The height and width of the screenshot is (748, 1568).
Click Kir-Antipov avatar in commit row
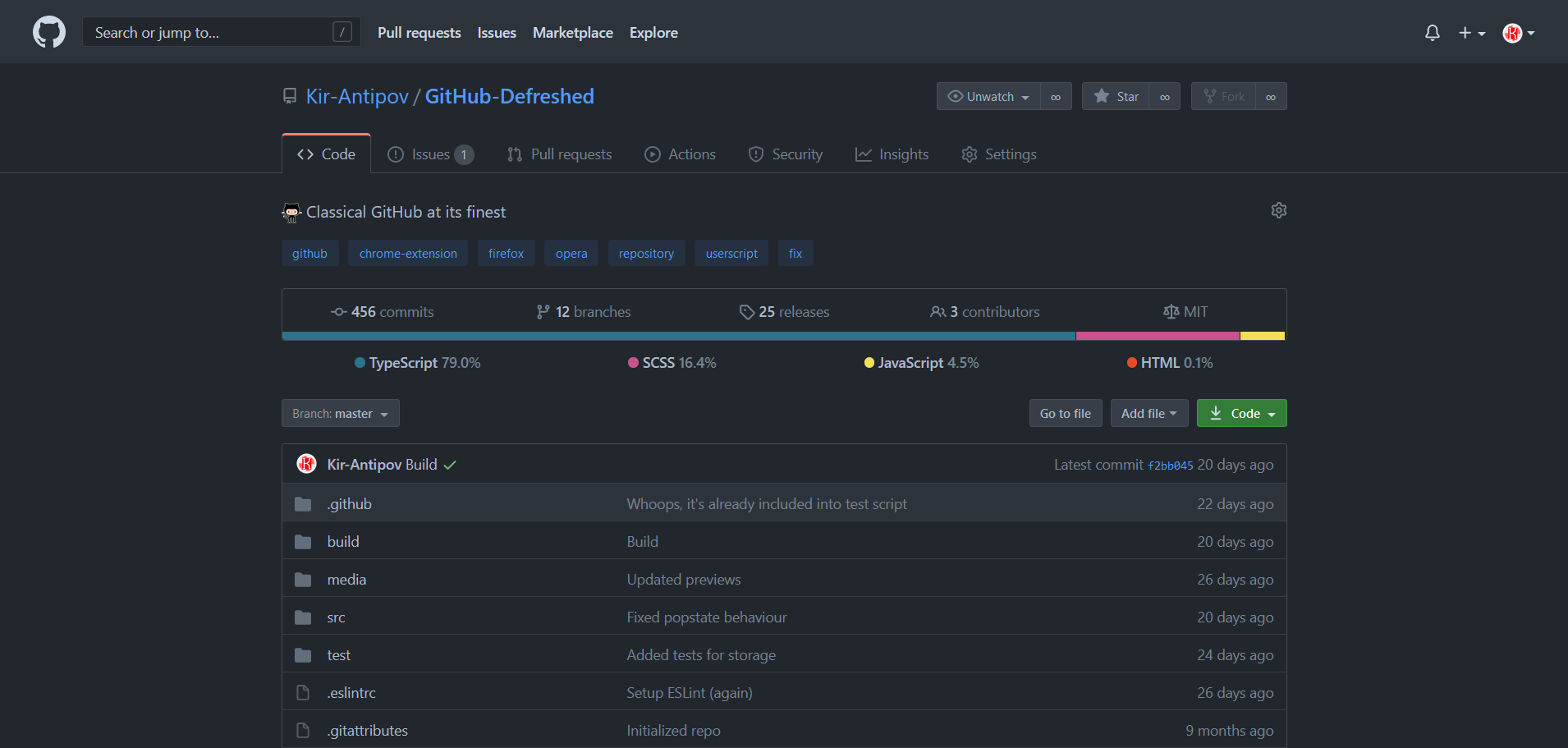[x=306, y=464]
